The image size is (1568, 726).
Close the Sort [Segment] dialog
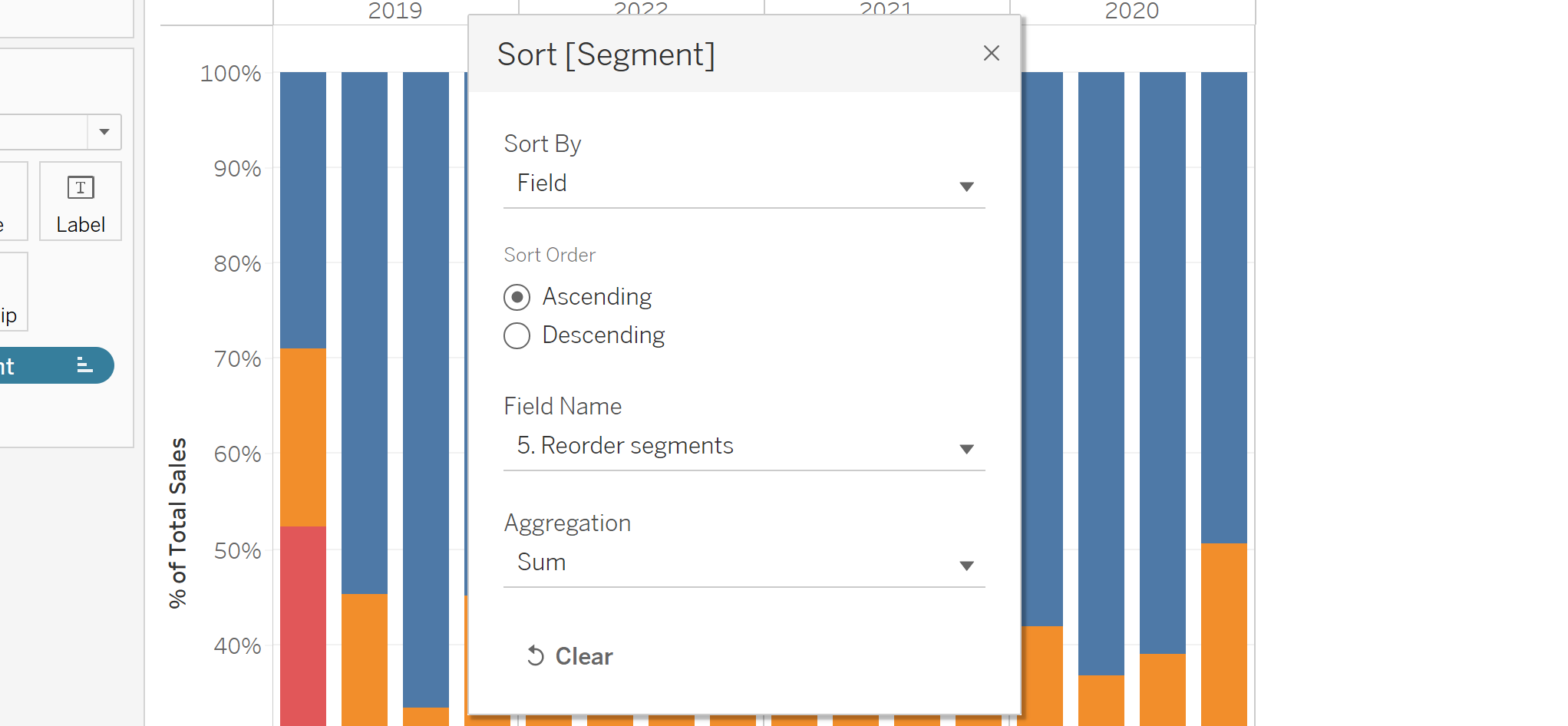coord(991,53)
